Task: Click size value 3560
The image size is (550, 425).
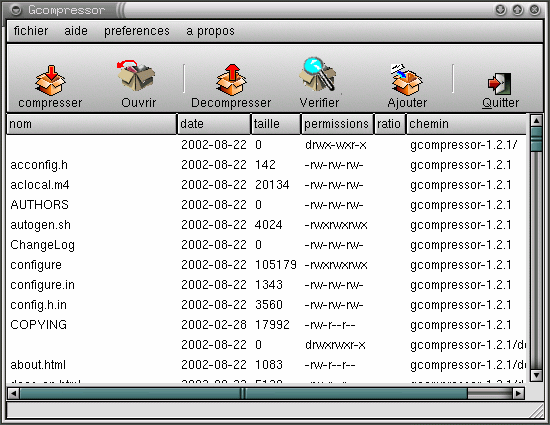Action: [269, 305]
